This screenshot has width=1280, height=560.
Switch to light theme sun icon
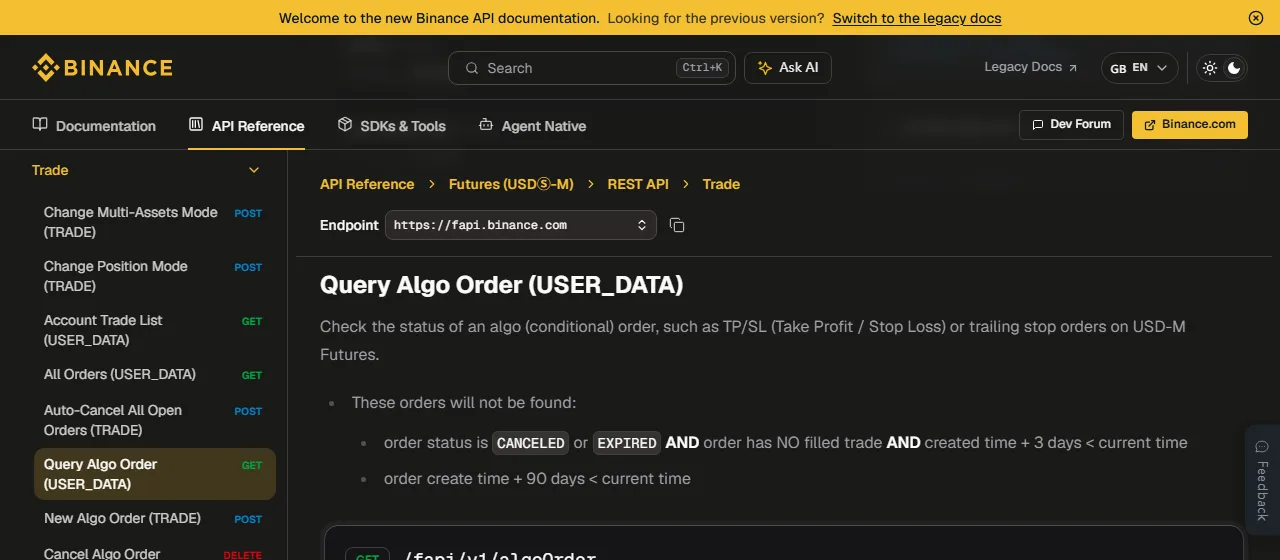[x=1210, y=68]
